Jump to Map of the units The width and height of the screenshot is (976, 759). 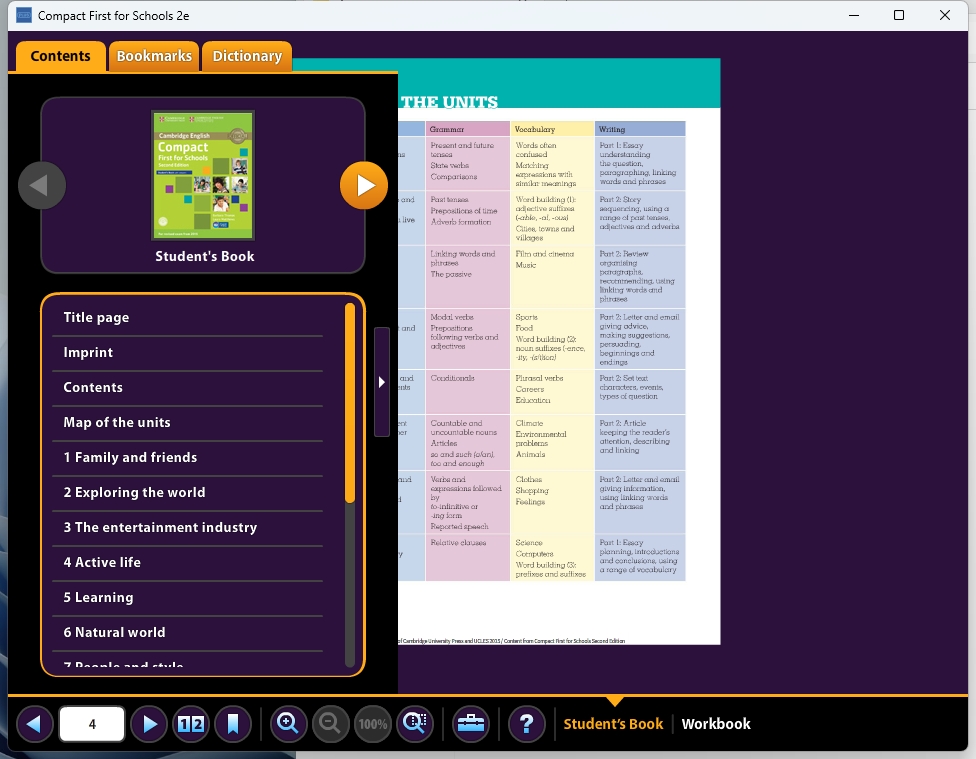(x=187, y=422)
